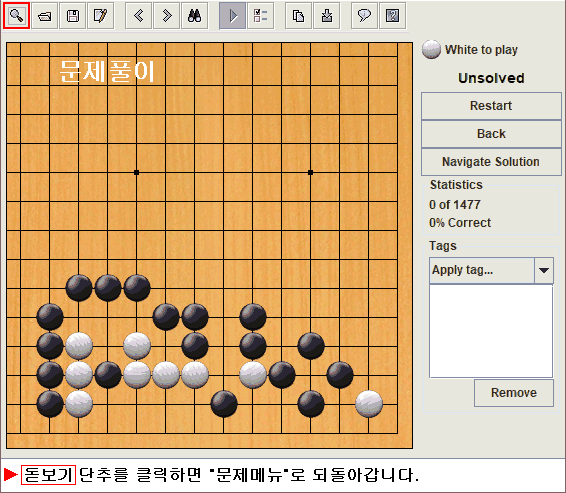The width and height of the screenshot is (566, 493).
Task: Click the Back button
Action: tap(491, 134)
